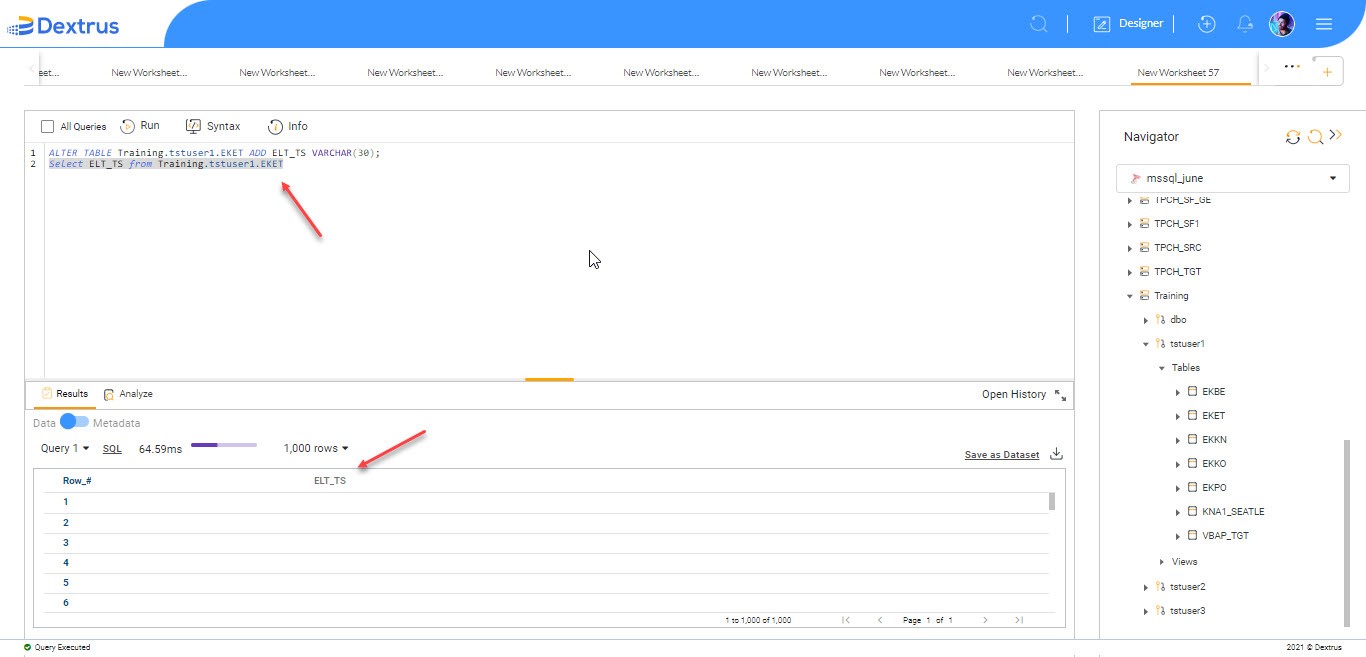This screenshot has height=657, width=1366.
Task: Collapse the Navigator panel with double chevron
Action: click(x=1335, y=136)
